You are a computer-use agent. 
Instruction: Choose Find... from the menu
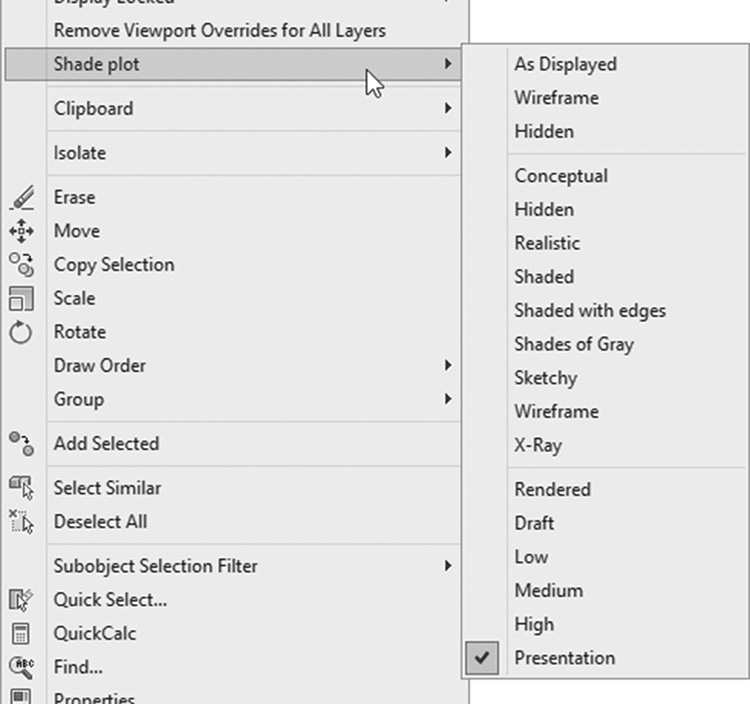233,667
